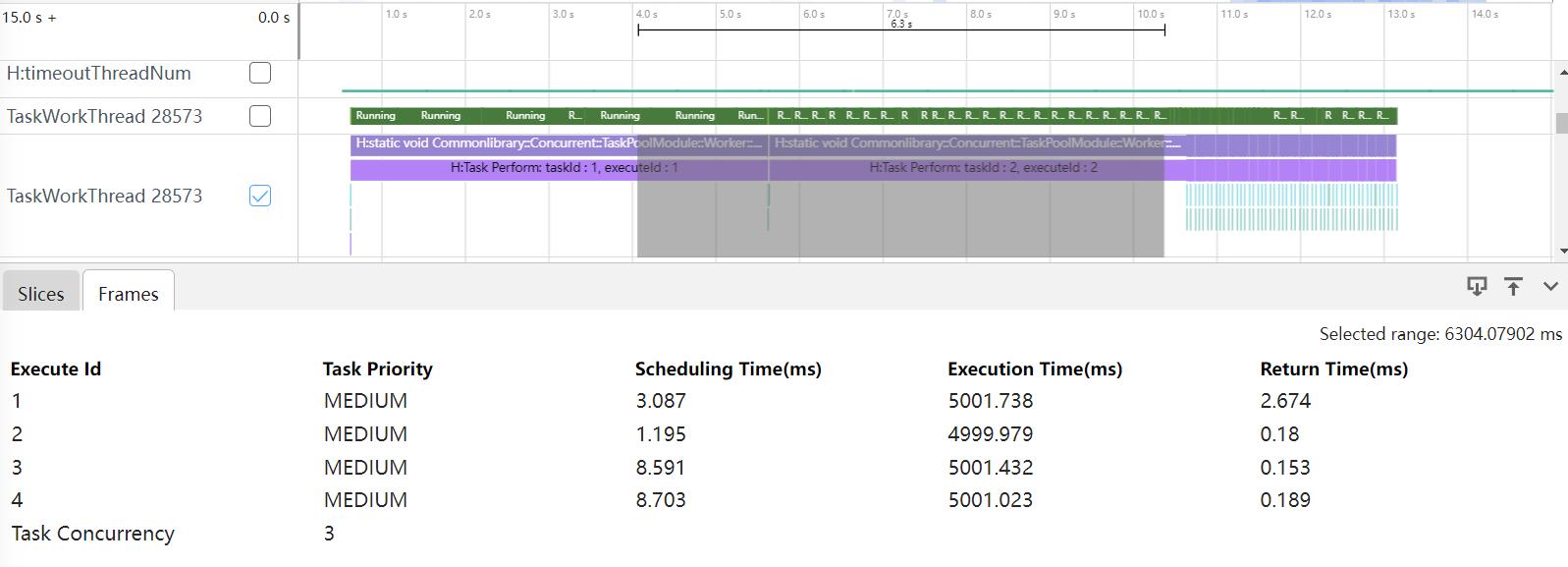Select the Execute Id 3 table row
Screen dimensions: 1568x567
[17, 467]
